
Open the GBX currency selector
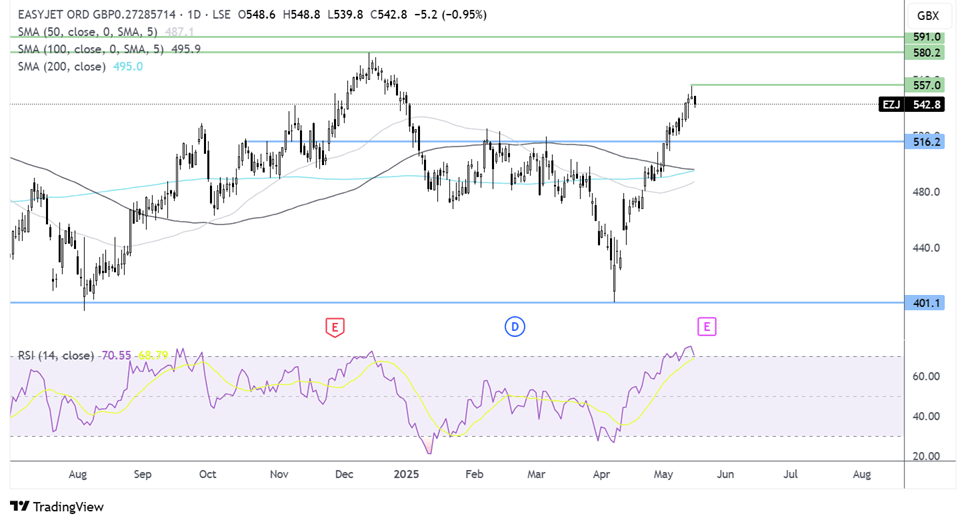[927, 15]
